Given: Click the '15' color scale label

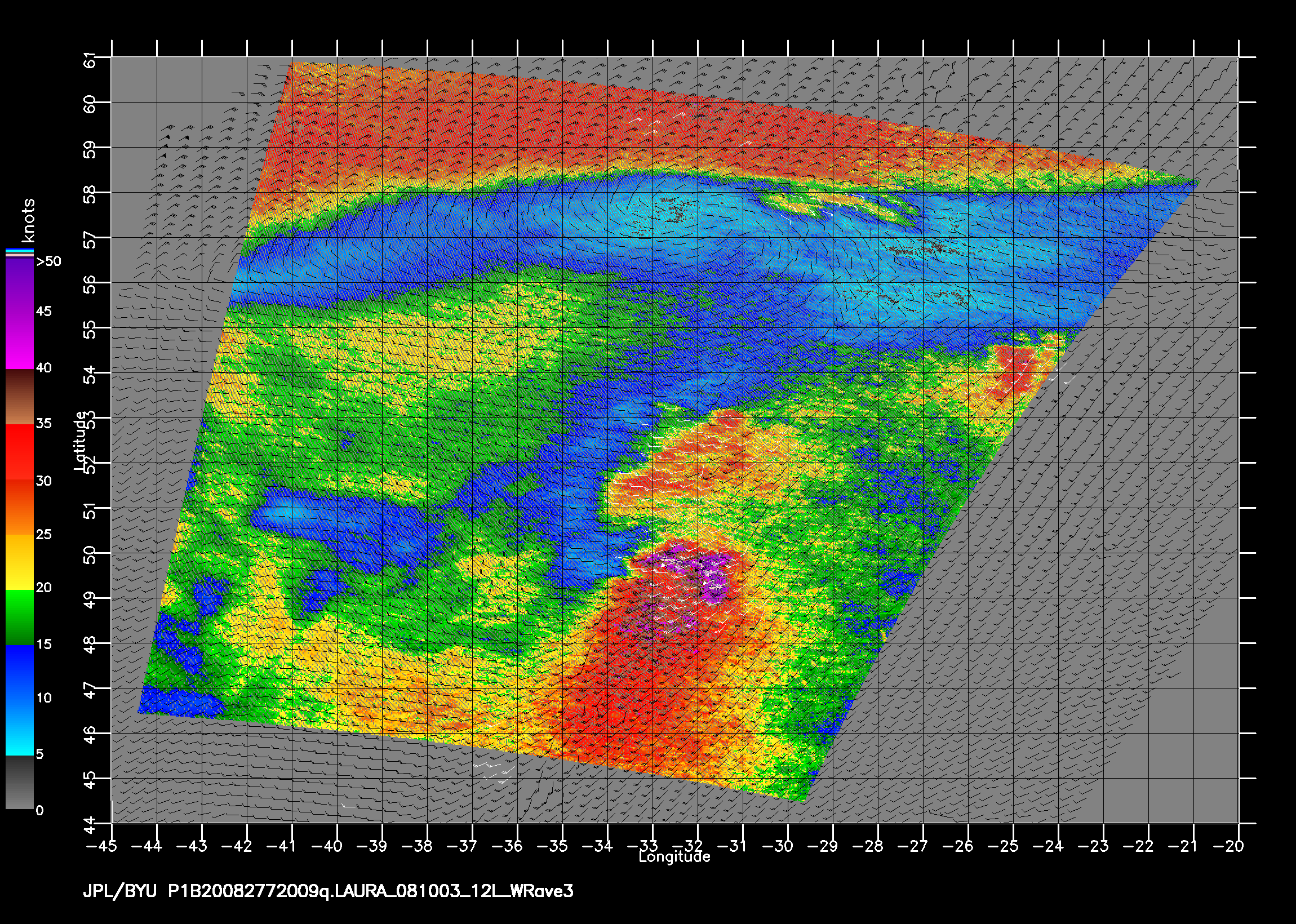Looking at the screenshot, I should coord(44,644).
